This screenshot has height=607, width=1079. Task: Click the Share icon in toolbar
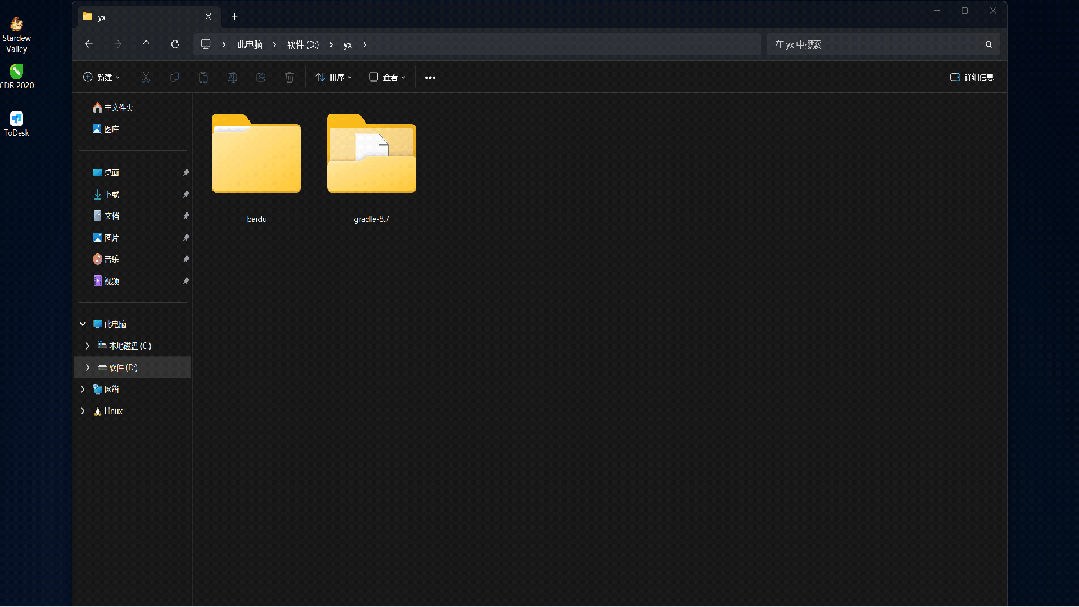click(261, 77)
